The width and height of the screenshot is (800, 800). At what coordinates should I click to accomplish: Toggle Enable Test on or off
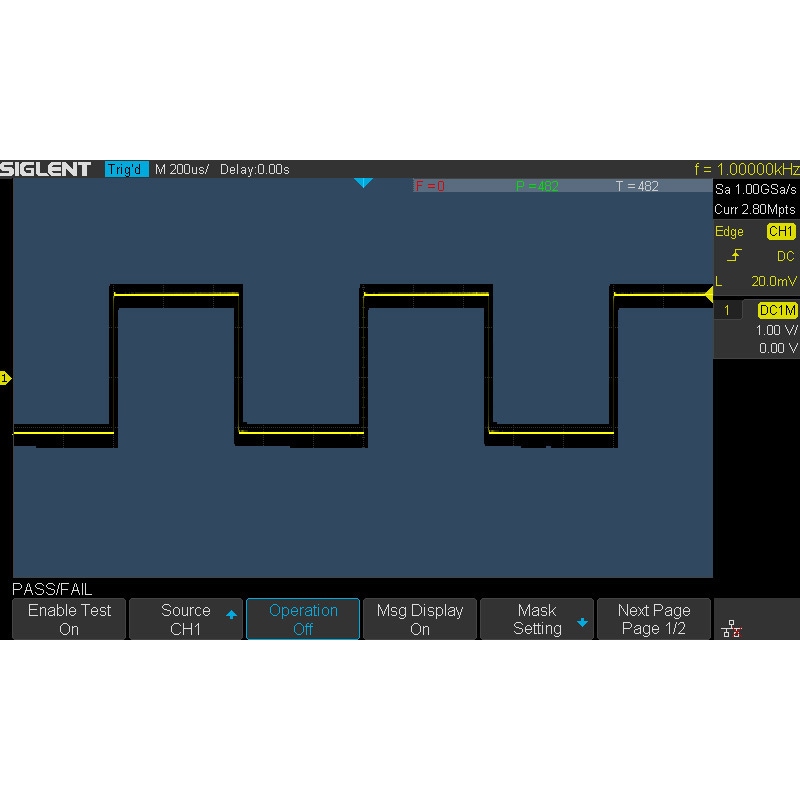pyautogui.click(x=69, y=619)
